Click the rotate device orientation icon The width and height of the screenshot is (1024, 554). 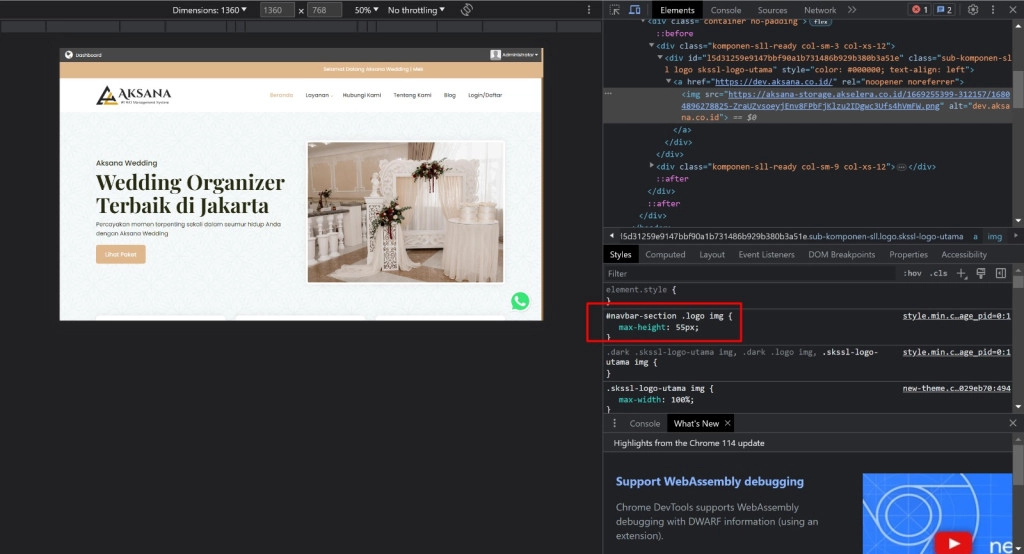pyautogui.click(x=466, y=10)
